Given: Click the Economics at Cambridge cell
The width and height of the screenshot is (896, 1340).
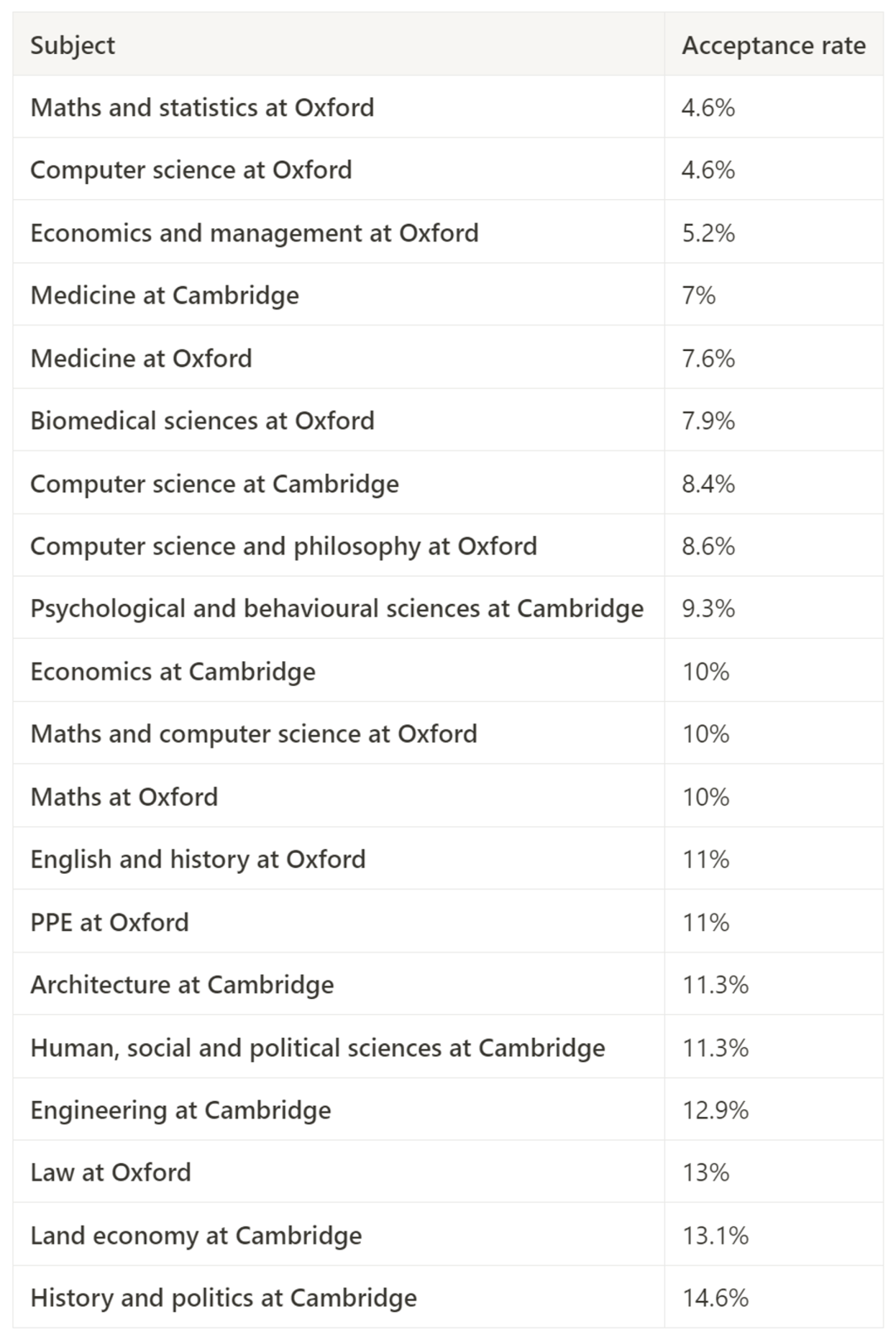Looking at the screenshot, I should point(173,671).
